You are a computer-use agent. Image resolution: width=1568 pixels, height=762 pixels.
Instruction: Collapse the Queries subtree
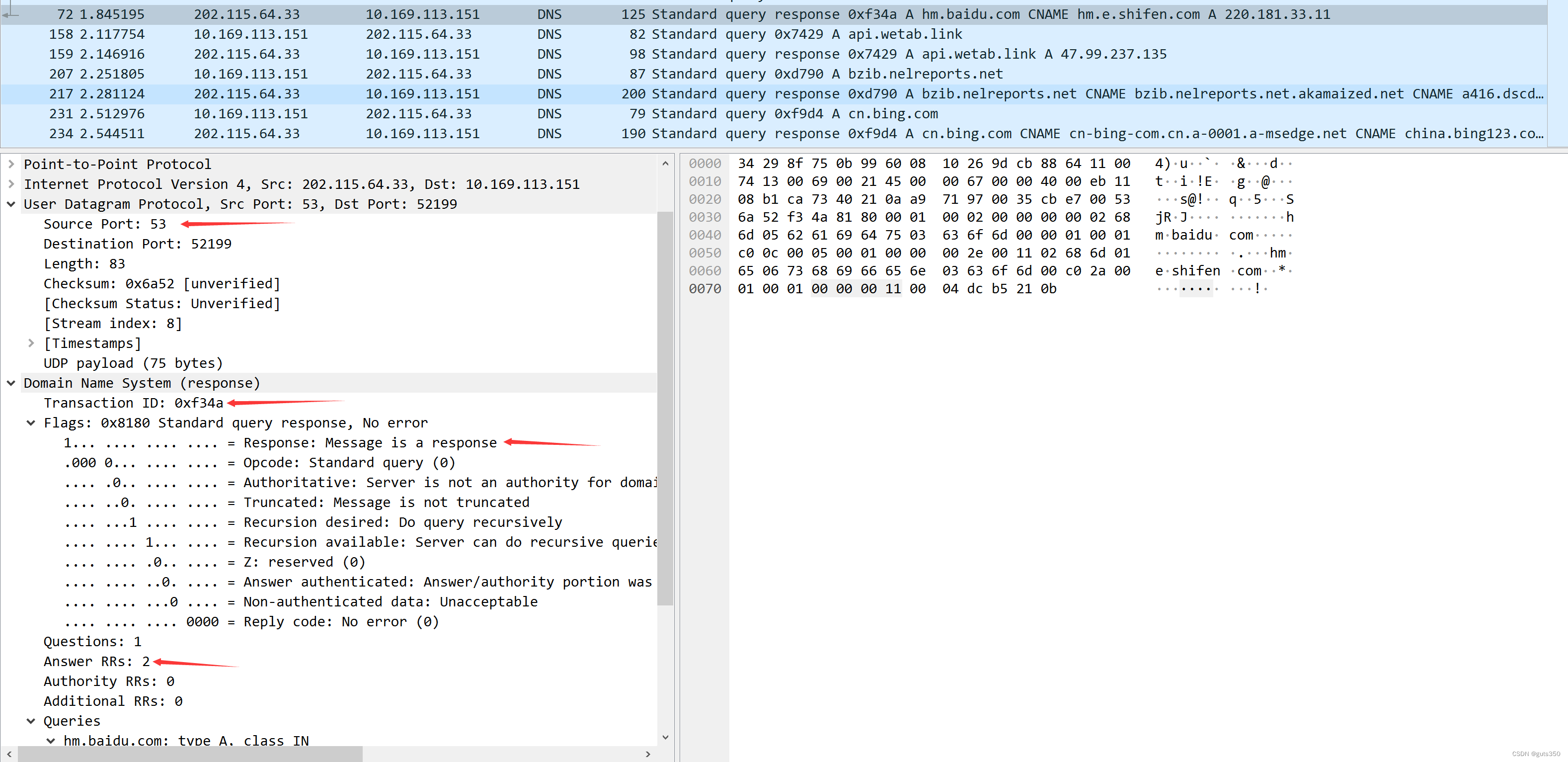point(31,721)
